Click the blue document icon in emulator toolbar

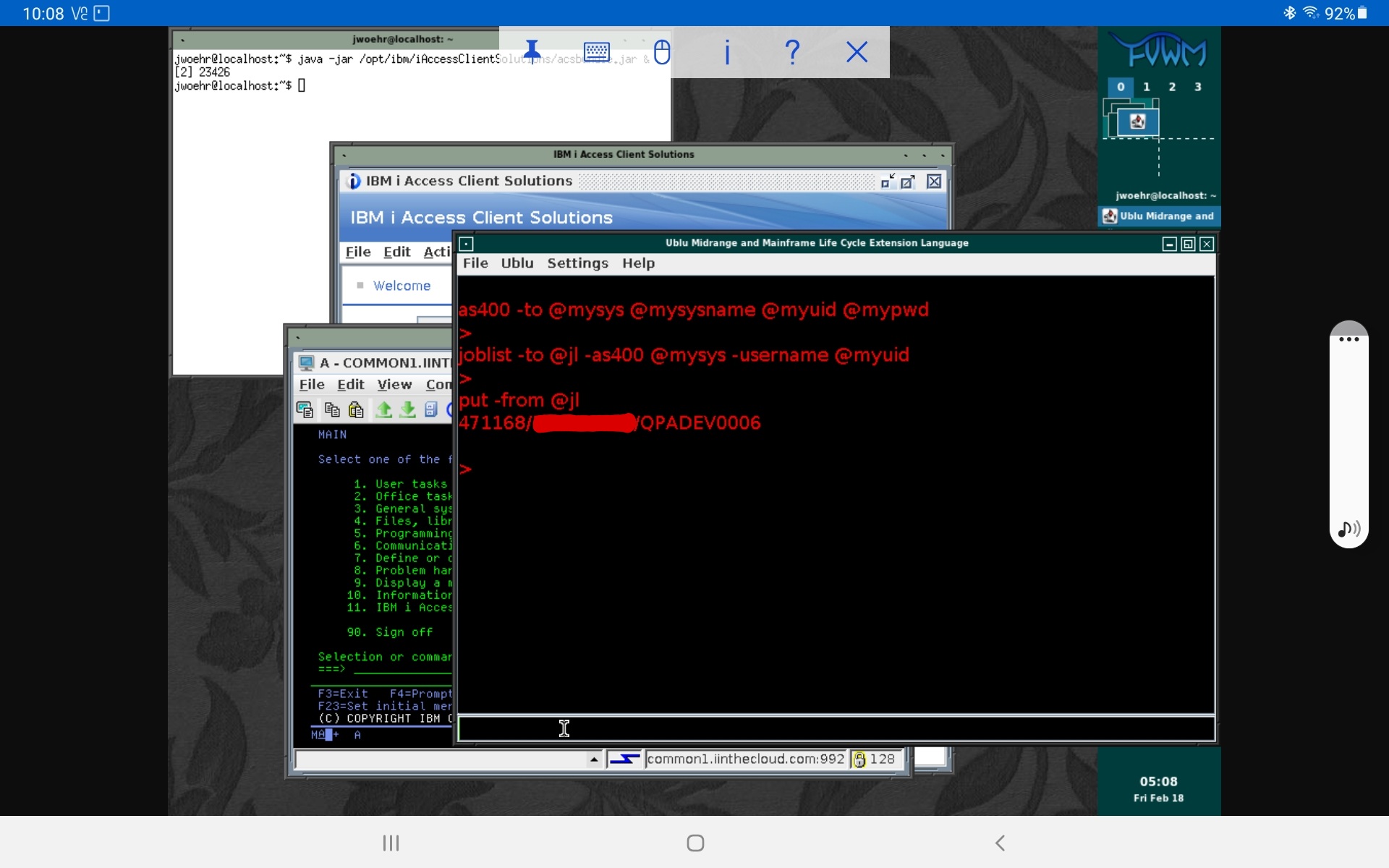pyautogui.click(x=431, y=410)
